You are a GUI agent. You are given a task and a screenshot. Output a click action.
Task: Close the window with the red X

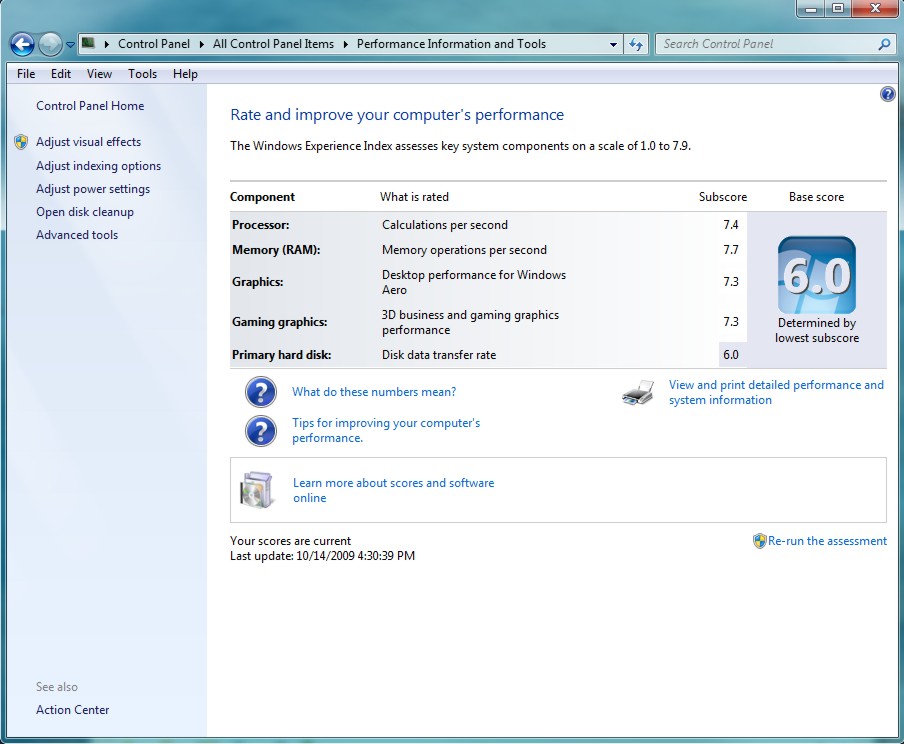point(875,8)
